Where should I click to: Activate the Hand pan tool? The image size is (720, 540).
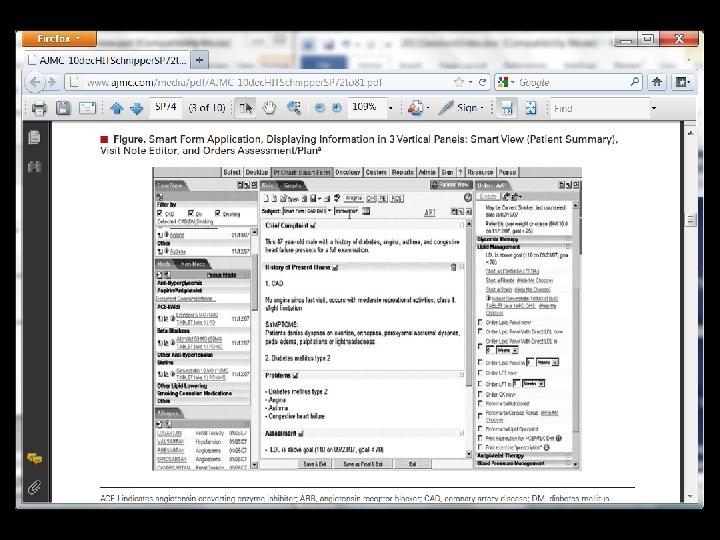269,108
